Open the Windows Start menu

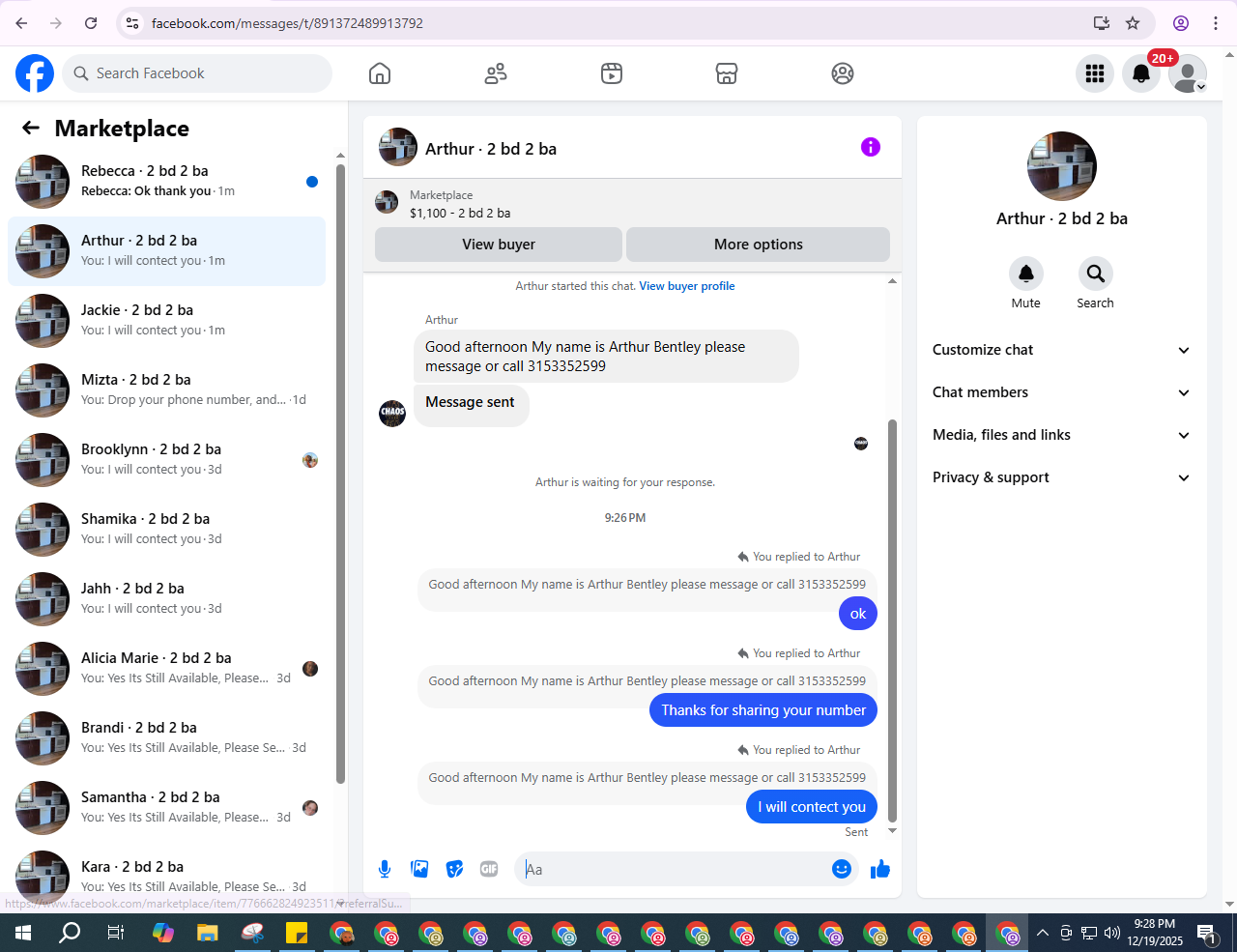pyautogui.click(x=23, y=933)
